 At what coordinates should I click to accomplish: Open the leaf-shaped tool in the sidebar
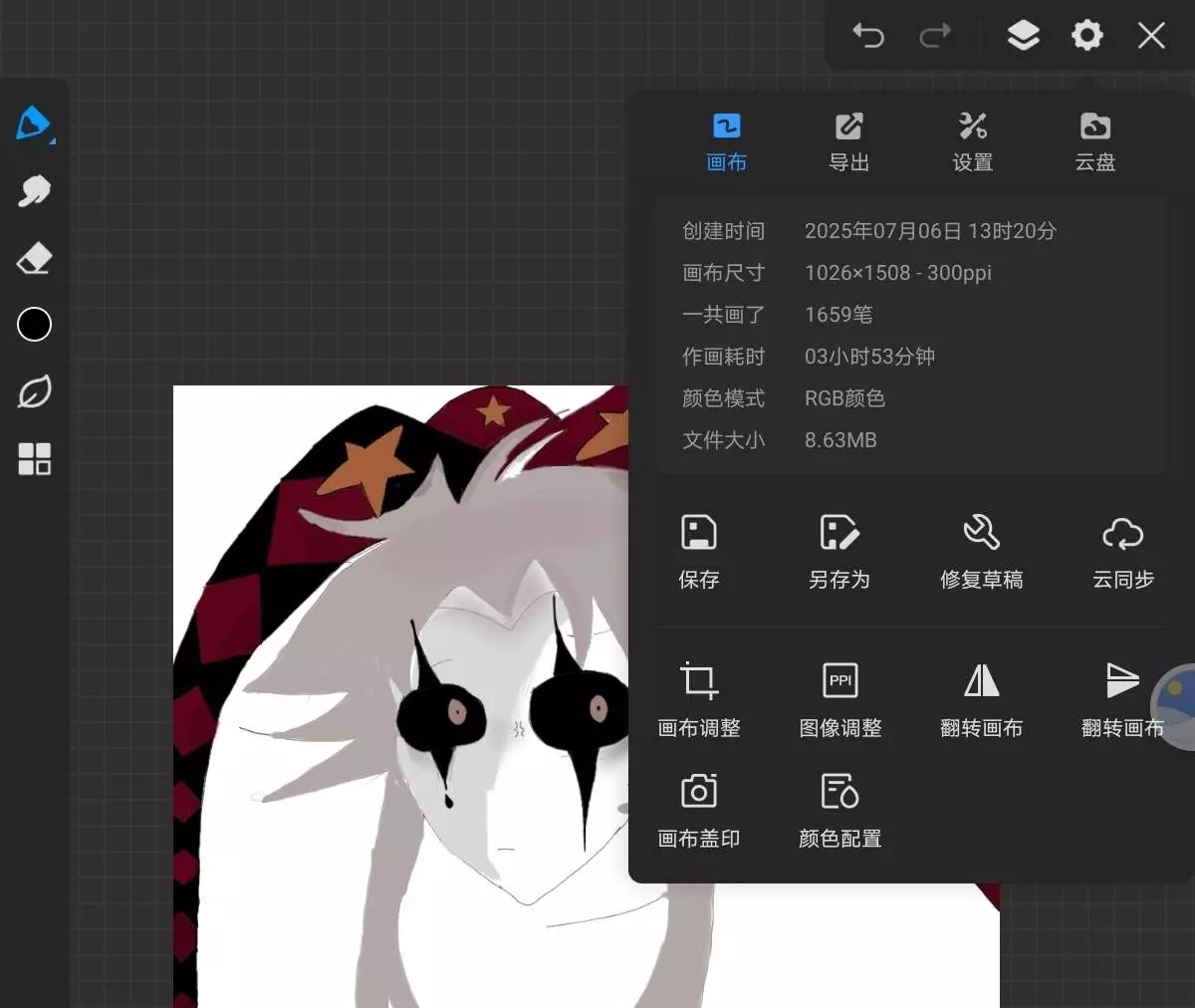(34, 391)
